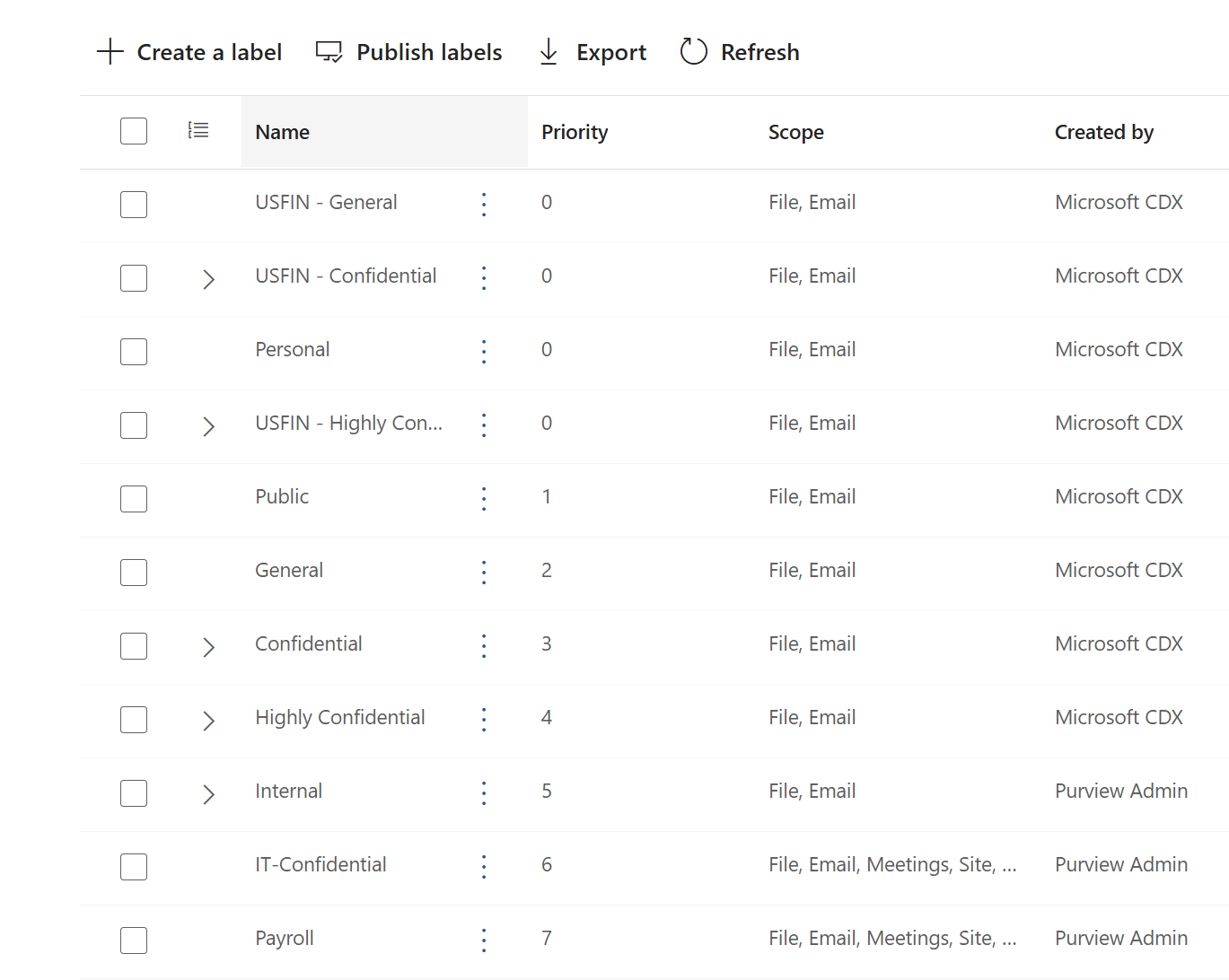Screen dimensions: 1229x980
Task: Click the Name column header
Action: (x=282, y=131)
